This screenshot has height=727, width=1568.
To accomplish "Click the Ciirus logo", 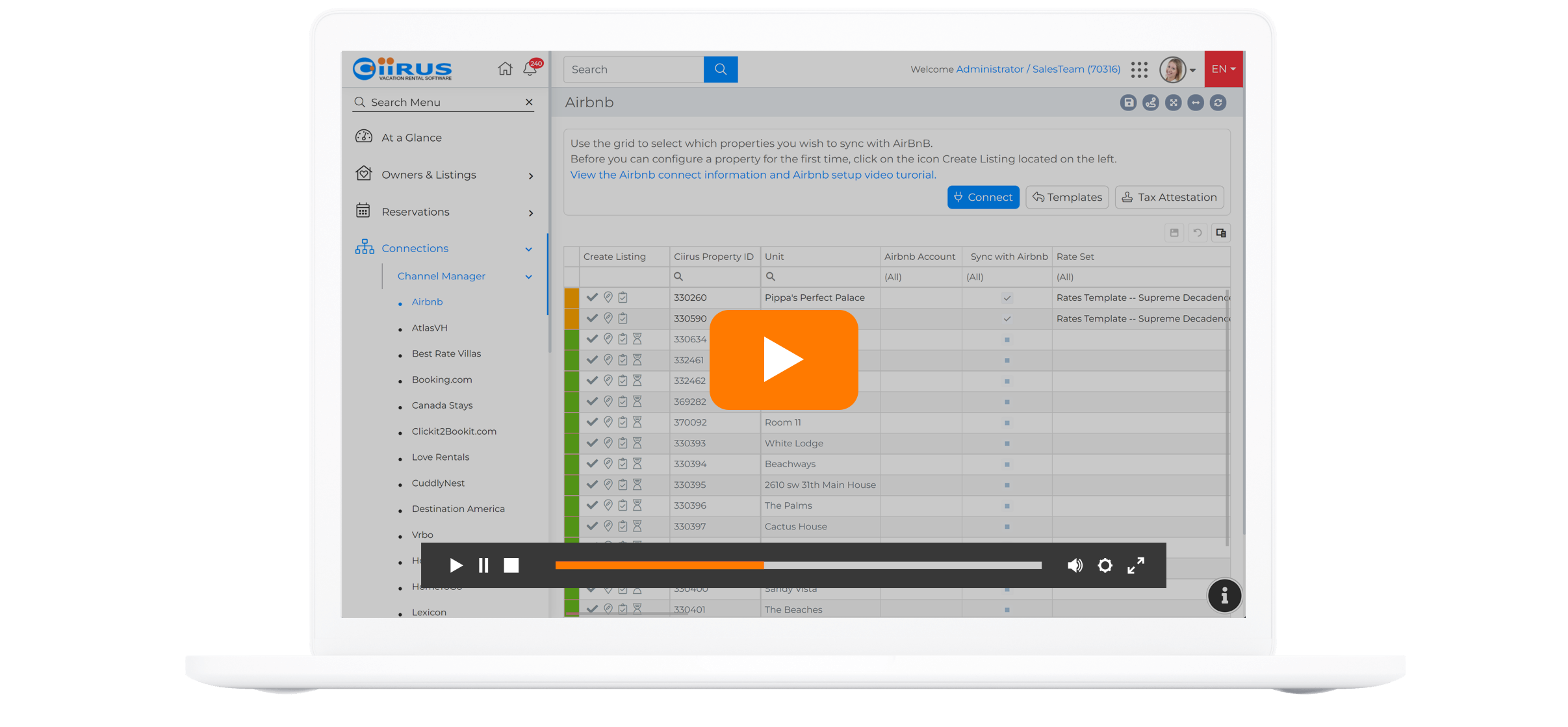I will tap(402, 69).
